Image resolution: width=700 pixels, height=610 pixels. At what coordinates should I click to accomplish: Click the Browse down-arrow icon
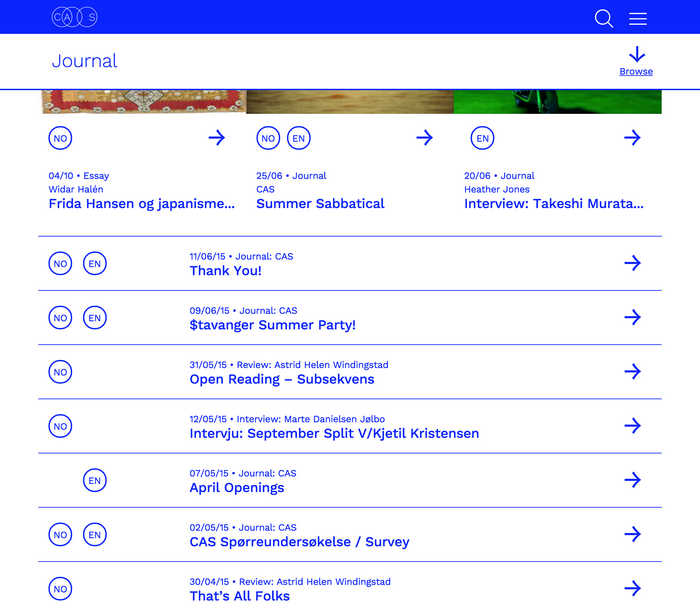pos(637,54)
